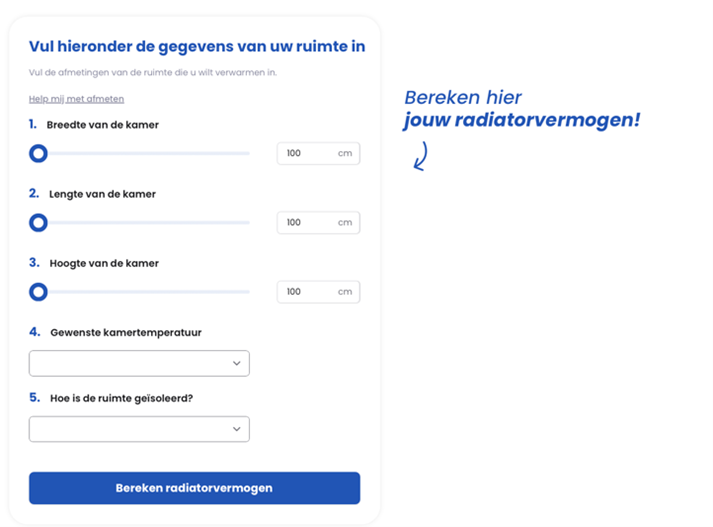Image resolution: width=713 pixels, height=527 pixels.
Task: Click the curved arrow icon under the radiatorvermogen text
Action: coord(421,156)
